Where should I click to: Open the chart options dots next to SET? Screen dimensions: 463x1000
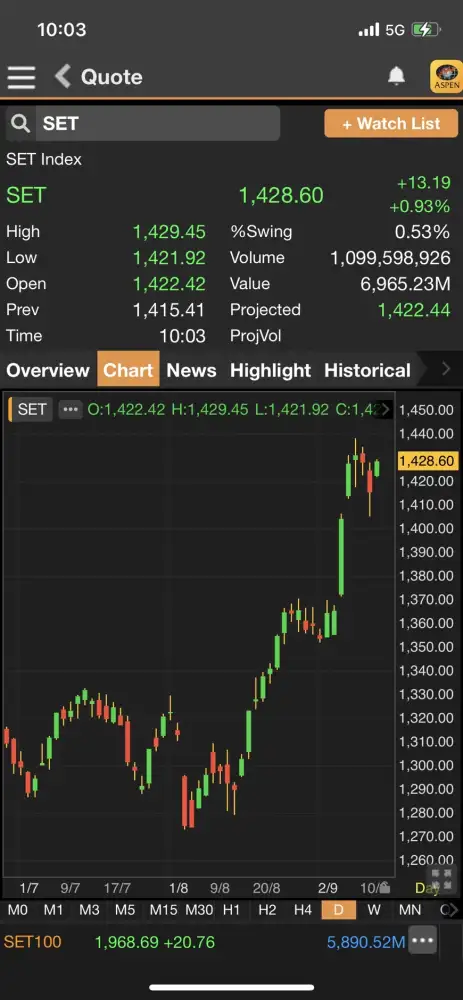[x=70, y=409]
